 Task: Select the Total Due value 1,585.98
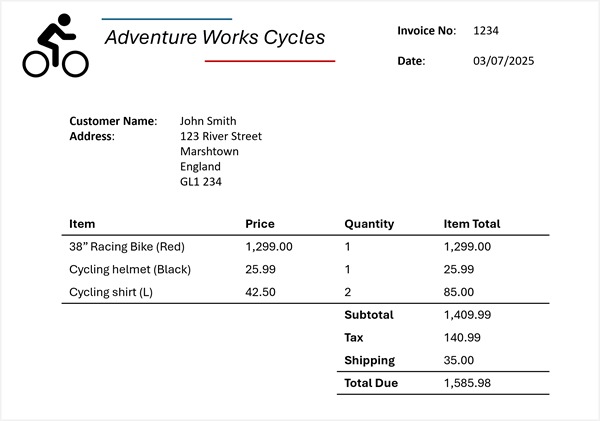pos(467,383)
